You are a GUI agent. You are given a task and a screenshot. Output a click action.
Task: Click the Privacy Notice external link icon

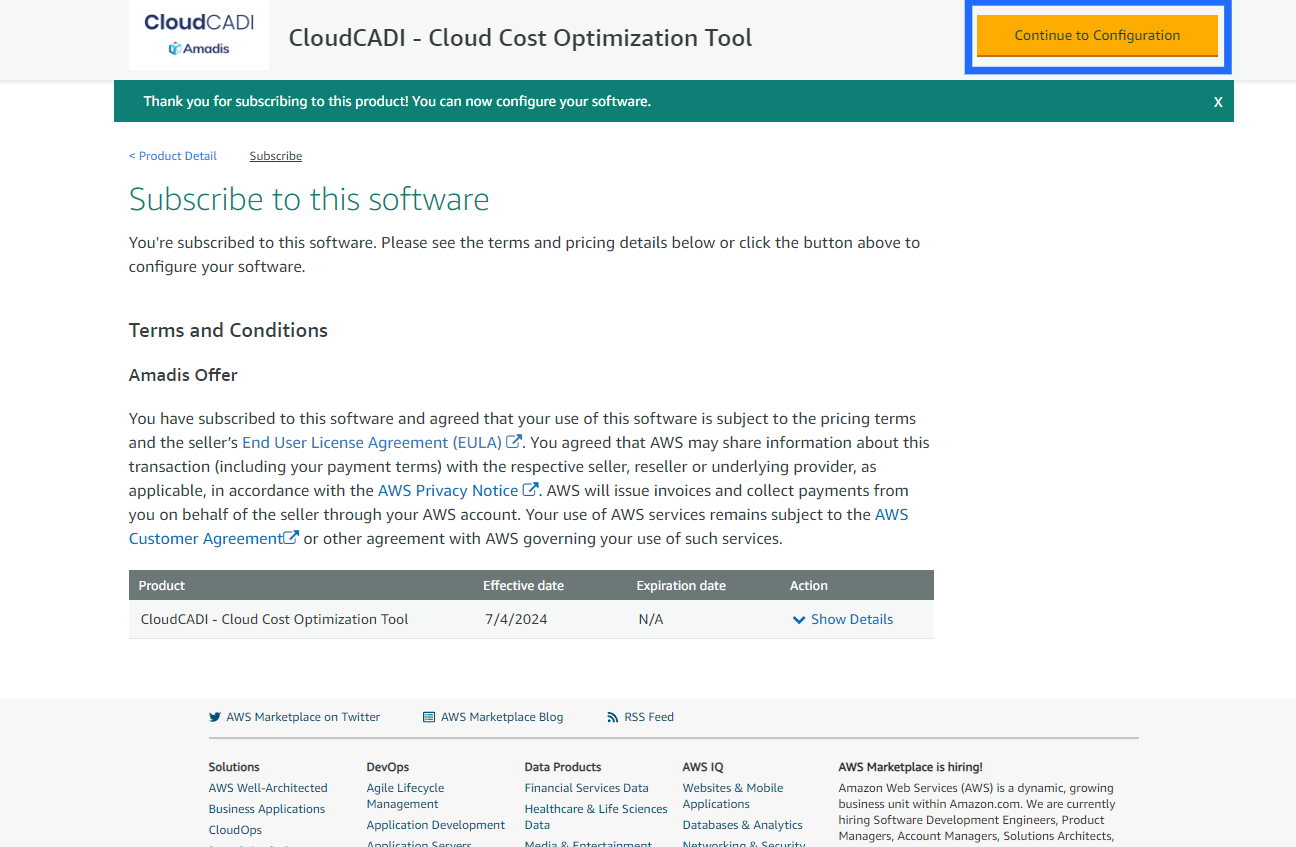coord(531,490)
